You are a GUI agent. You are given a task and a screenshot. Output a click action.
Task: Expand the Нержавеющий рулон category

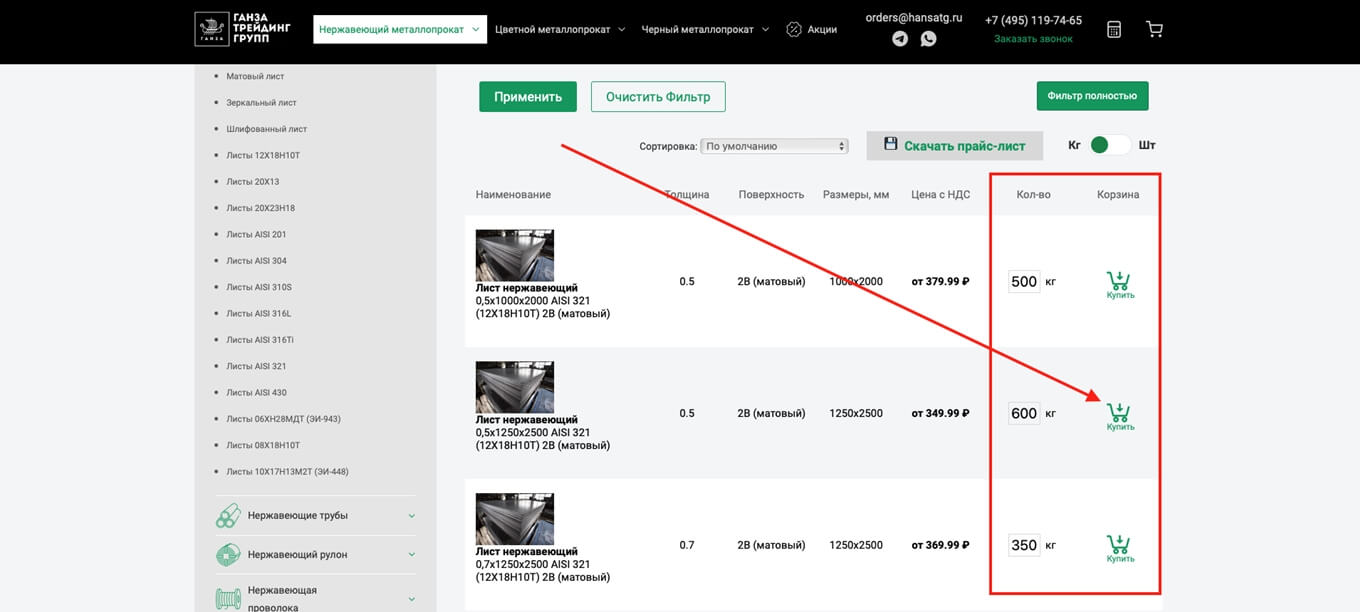click(x=316, y=554)
